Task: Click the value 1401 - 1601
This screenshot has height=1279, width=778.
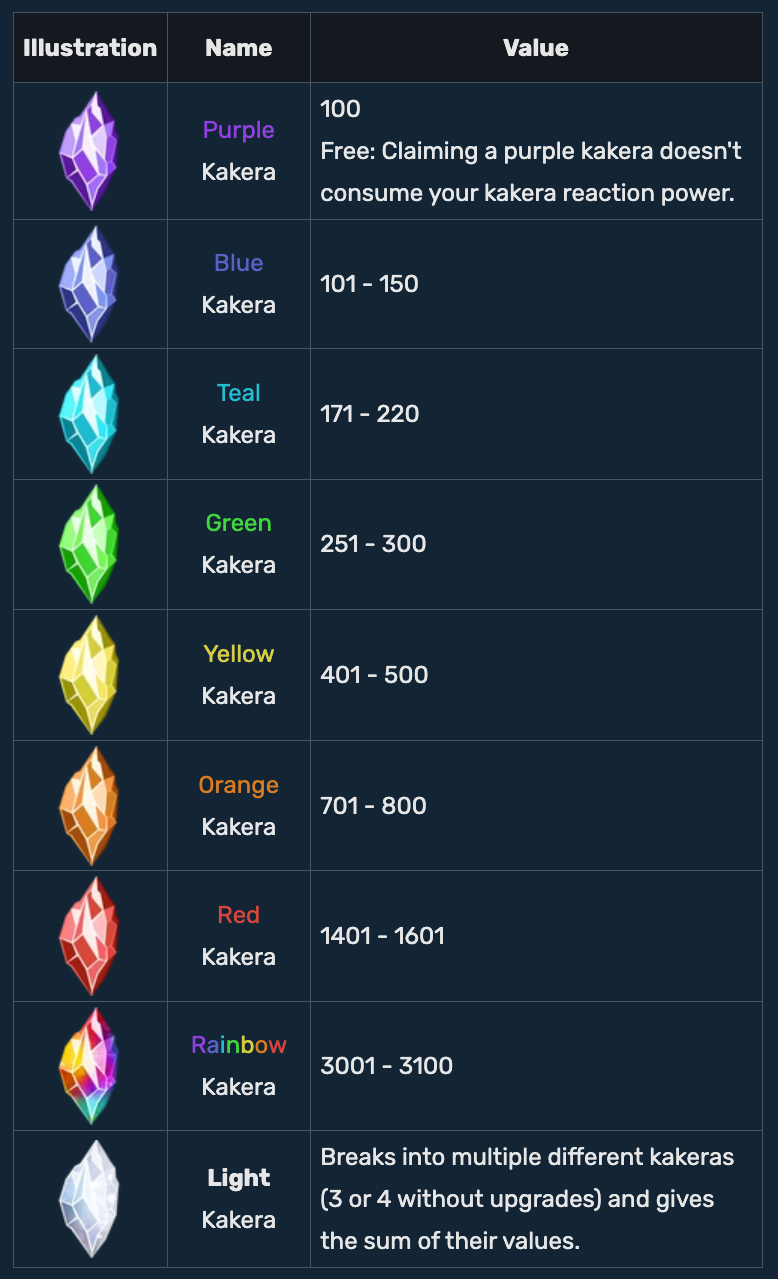Action: tap(382, 936)
